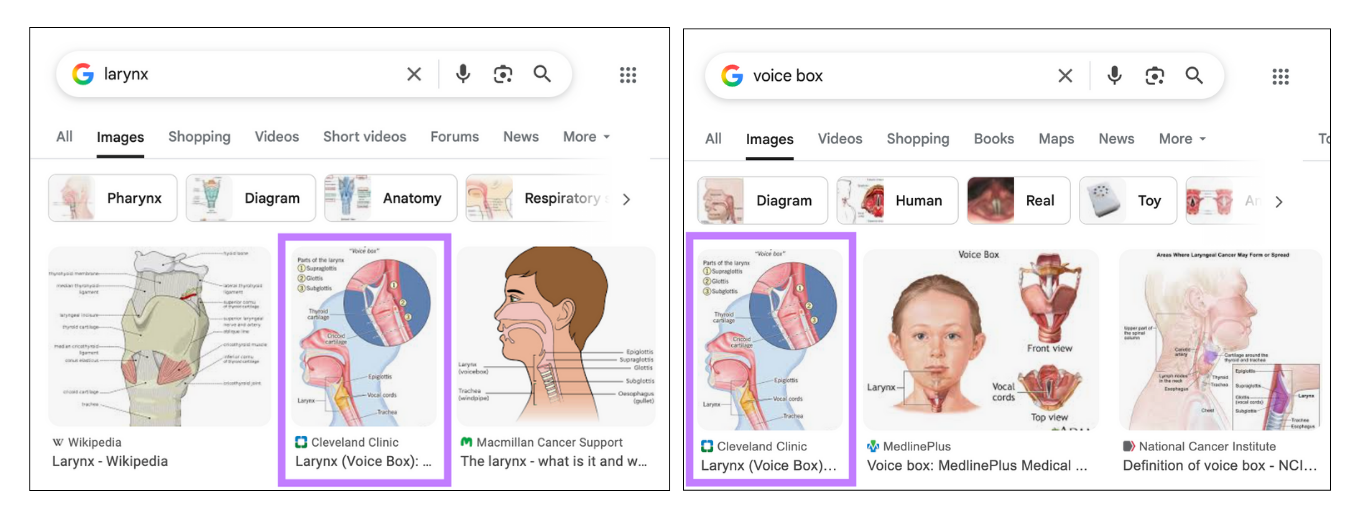Filter larynx images by Pharynx chip
The width and height of the screenshot is (1366, 518).
[113, 198]
